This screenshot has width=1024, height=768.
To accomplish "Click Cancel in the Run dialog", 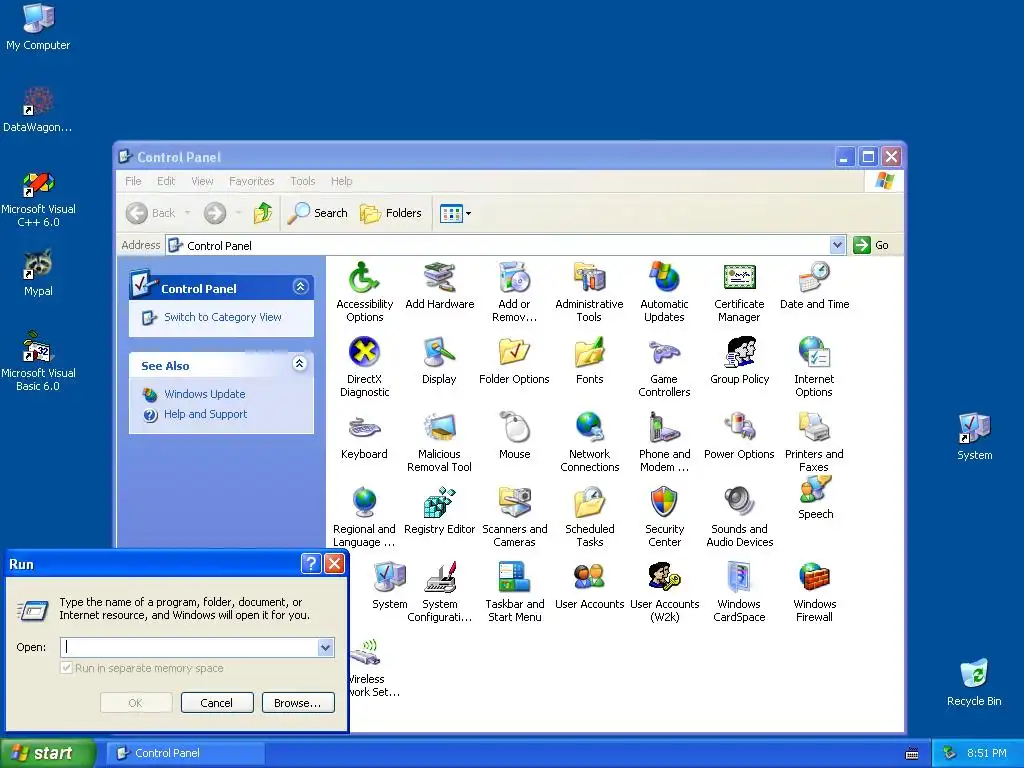I will tap(217, 703).
